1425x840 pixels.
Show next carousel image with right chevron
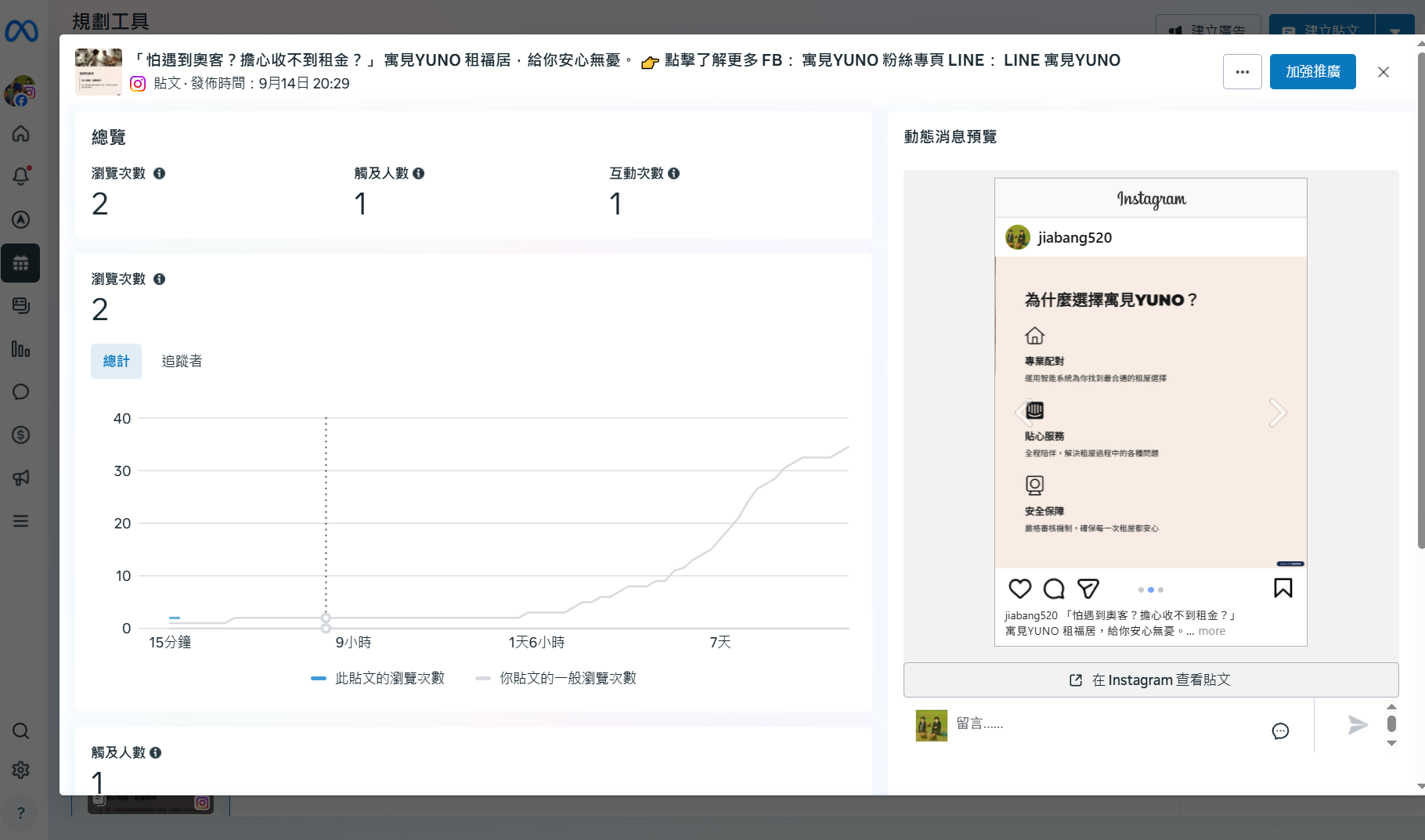1277,413
